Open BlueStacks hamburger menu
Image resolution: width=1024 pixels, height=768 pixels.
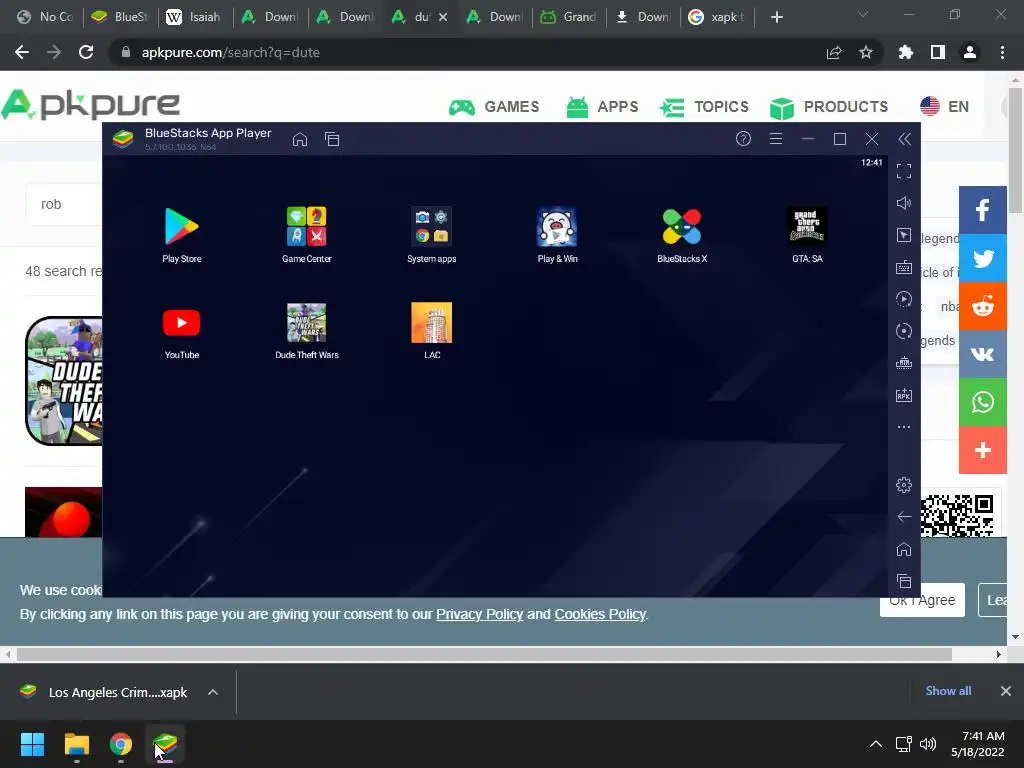[775, 138]
